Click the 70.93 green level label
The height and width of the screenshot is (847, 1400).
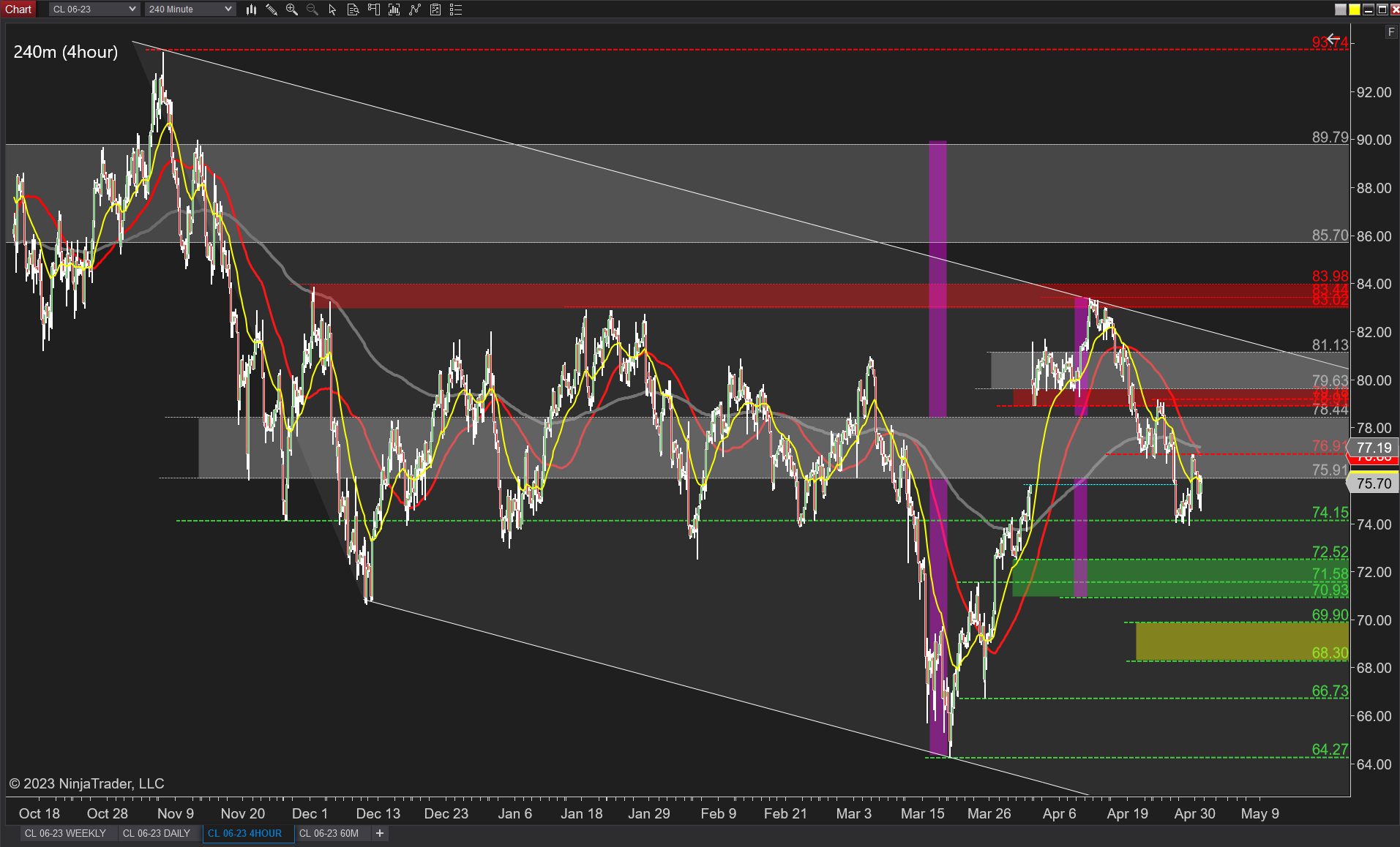pos(1330,590)
